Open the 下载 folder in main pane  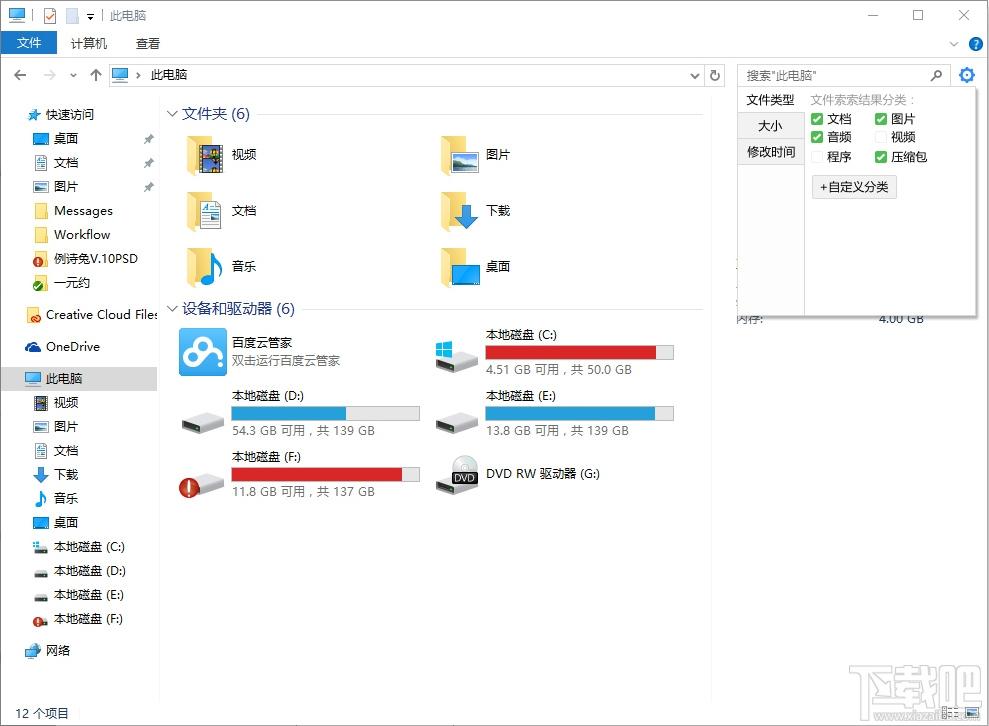460,211
